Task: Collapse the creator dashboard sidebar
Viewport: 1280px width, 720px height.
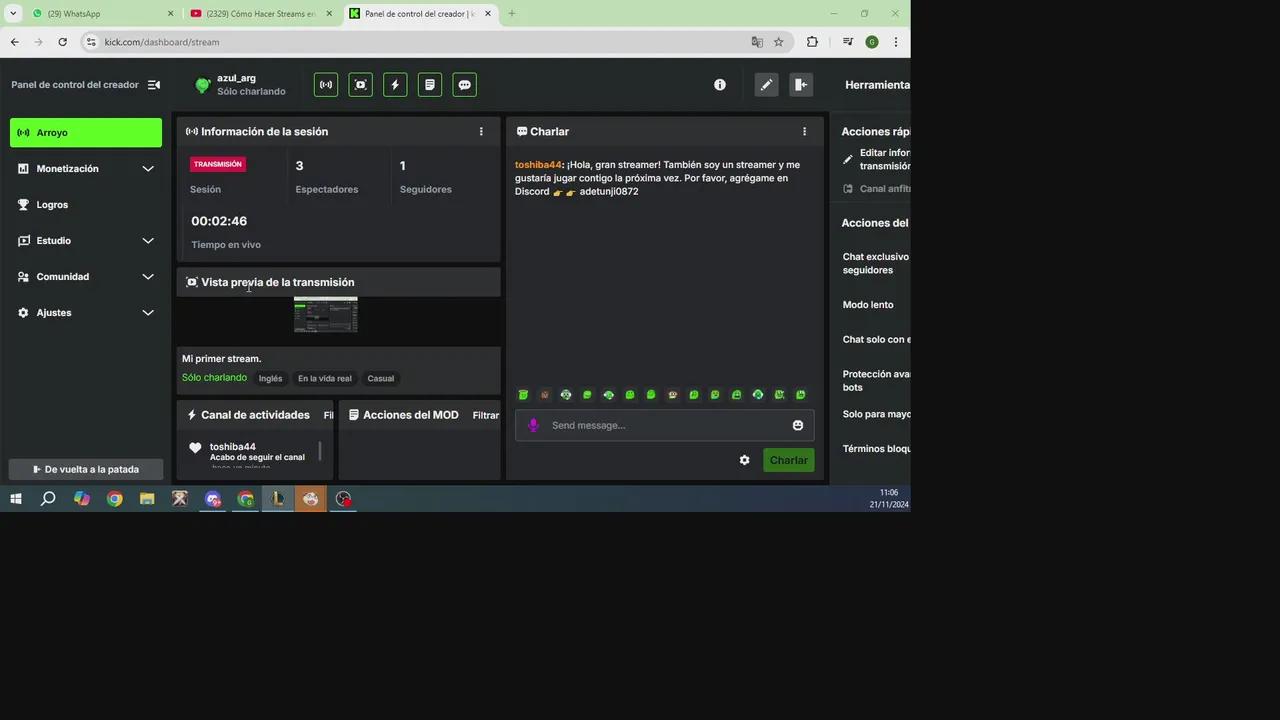Action: pyautogui.click(x=154, y=85)
